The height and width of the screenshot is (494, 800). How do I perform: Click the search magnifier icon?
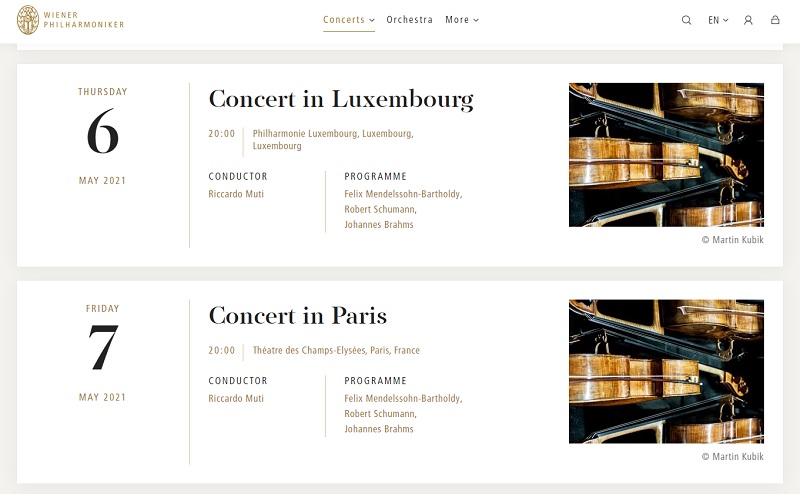[x=686, y=20]
